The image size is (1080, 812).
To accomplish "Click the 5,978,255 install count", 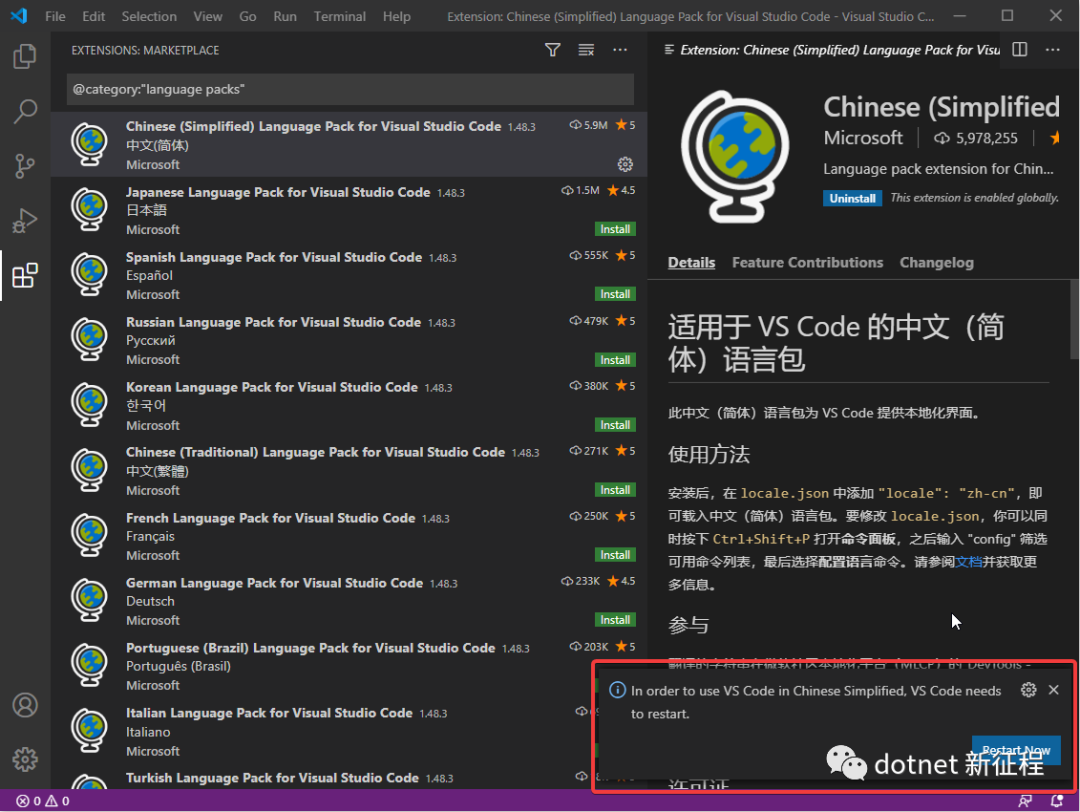I will tap(986, 138).
